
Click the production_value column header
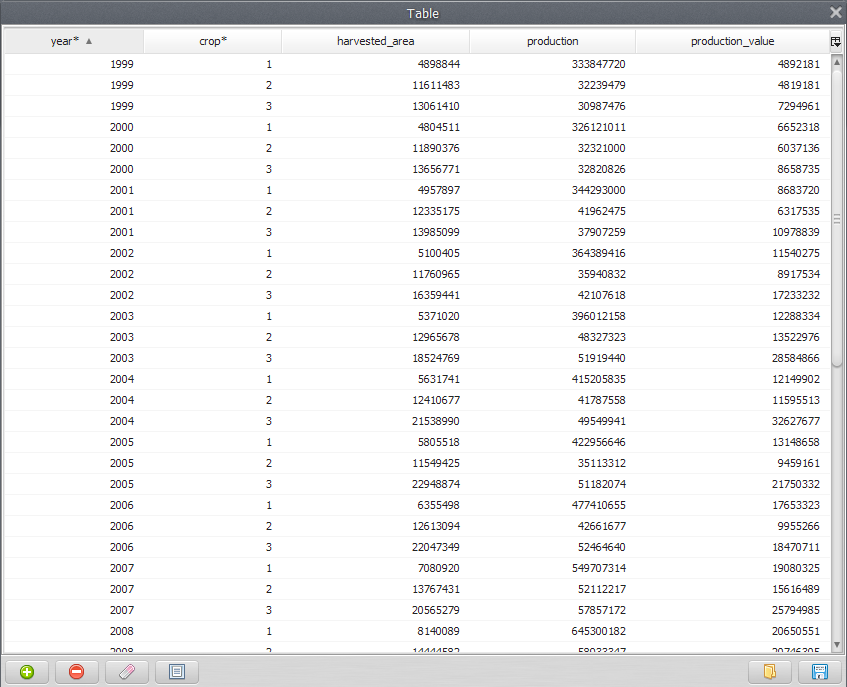point(732,42)
